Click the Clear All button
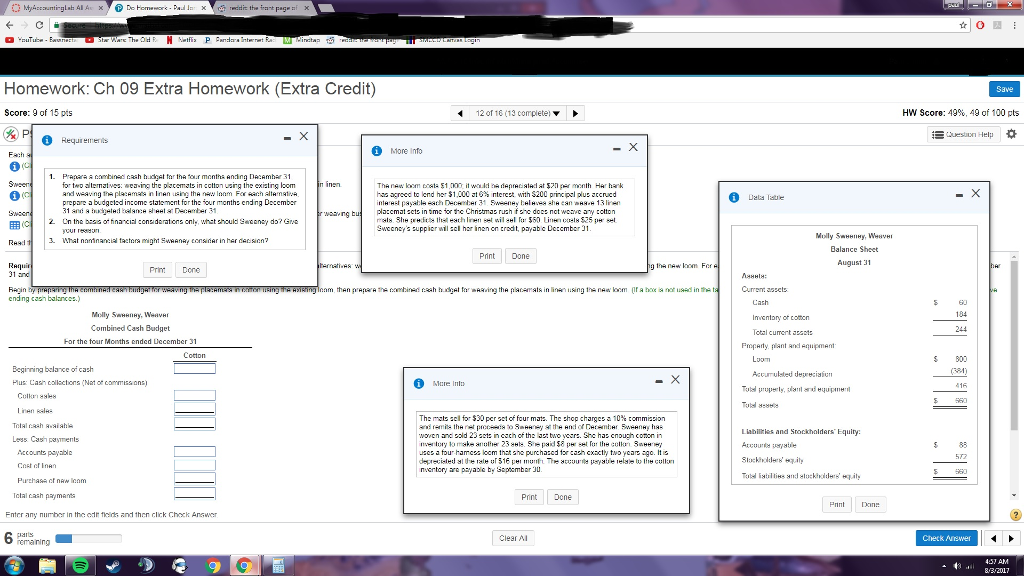Screen dimensions: 1024x576 [x=513, y=538]
